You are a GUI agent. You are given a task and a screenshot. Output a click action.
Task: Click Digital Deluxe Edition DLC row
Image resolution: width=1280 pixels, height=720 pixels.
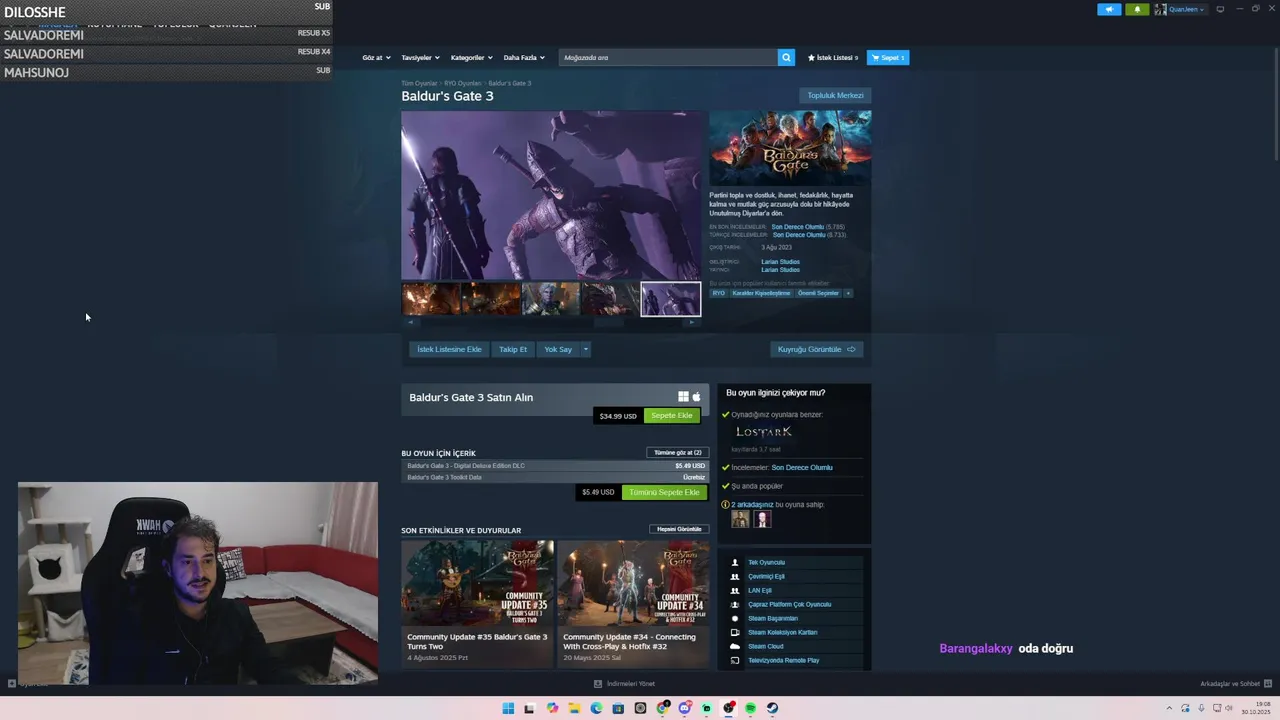[556, 466]
